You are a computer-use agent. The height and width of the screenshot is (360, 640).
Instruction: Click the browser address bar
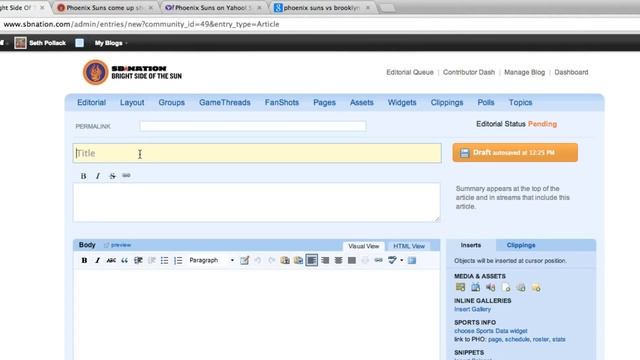[x=320, y=24]
